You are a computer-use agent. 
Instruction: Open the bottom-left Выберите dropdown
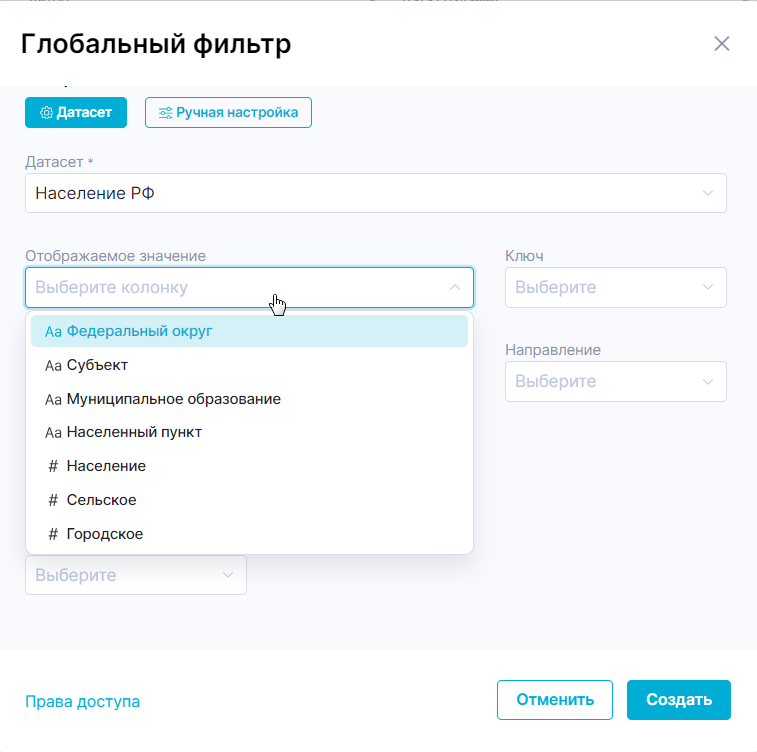[135, 576]
